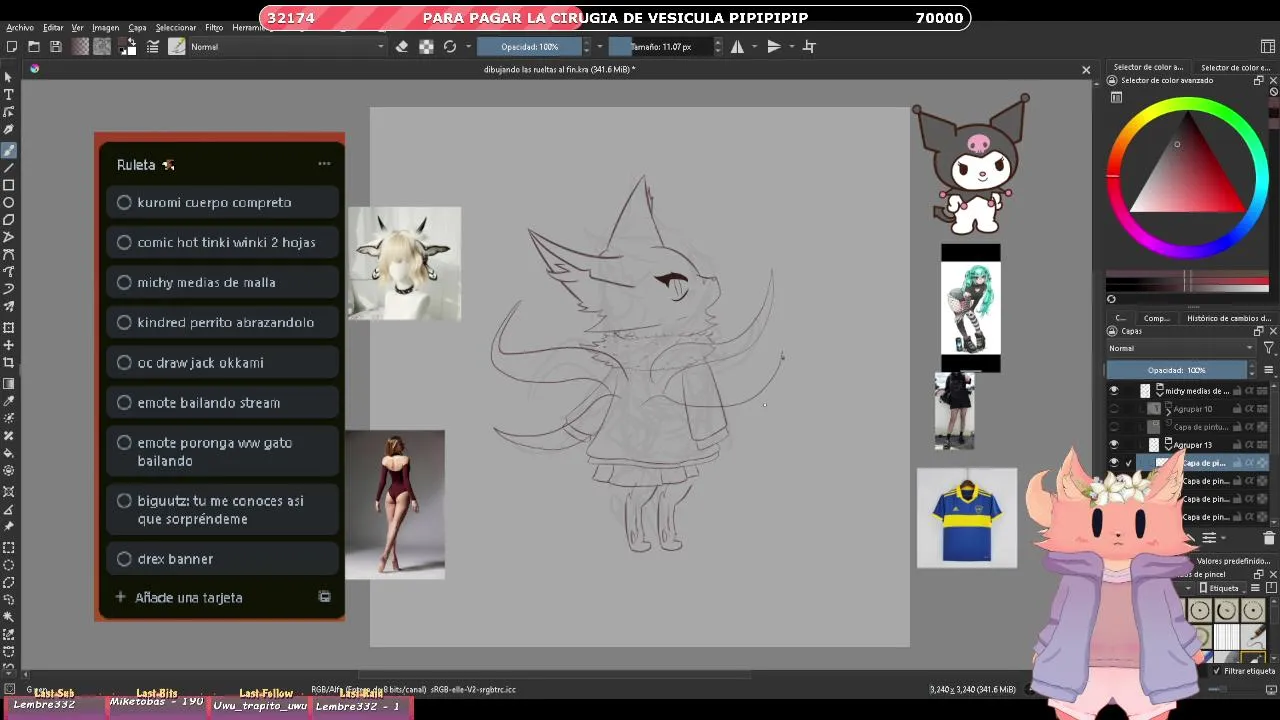The width and height of the screenshot is (1280, 720).
Task: Open vertical mirror options arrow
Action: [x=791, y=46]
